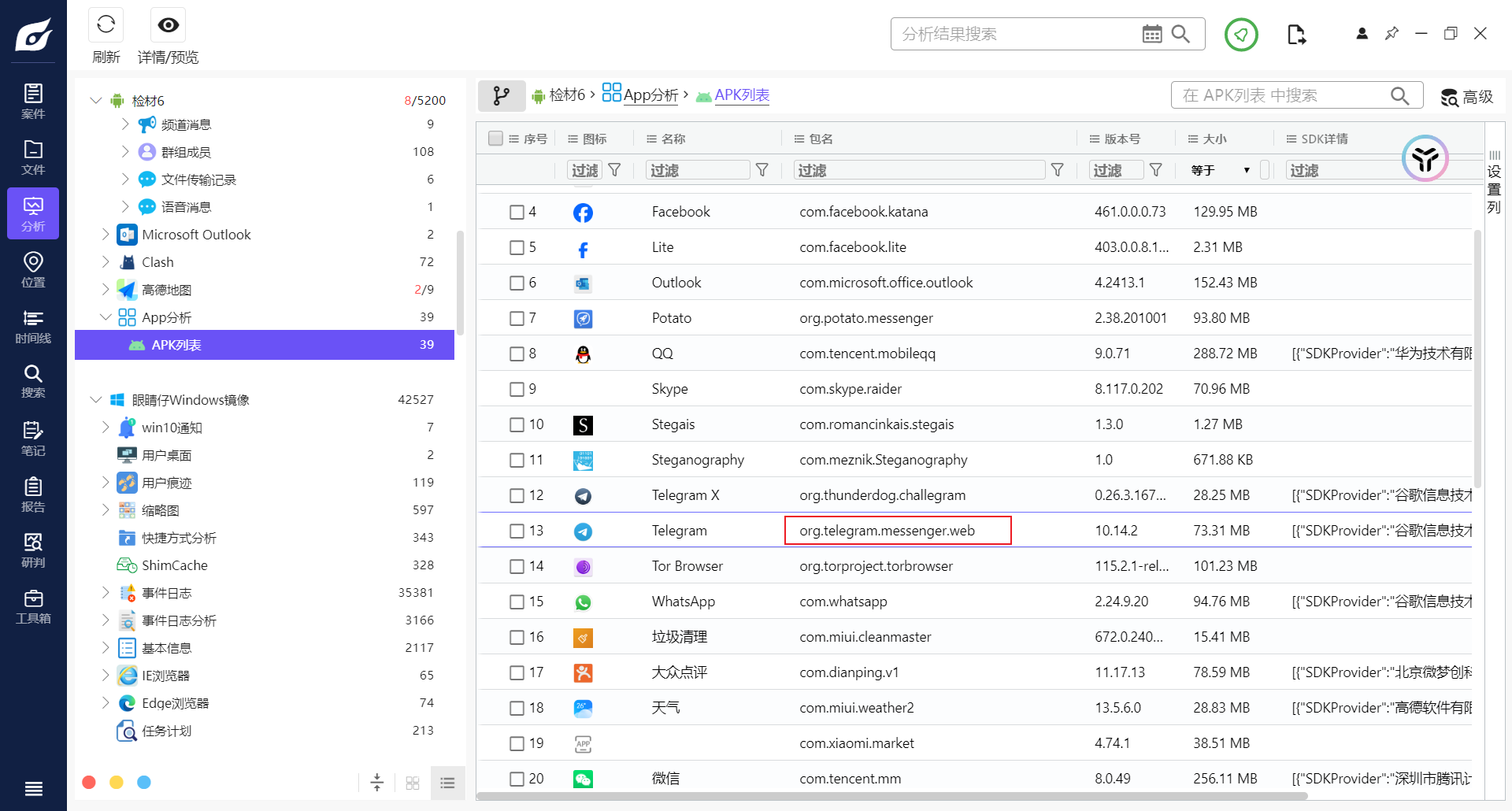Click the pin window icon

point(1392,33)
